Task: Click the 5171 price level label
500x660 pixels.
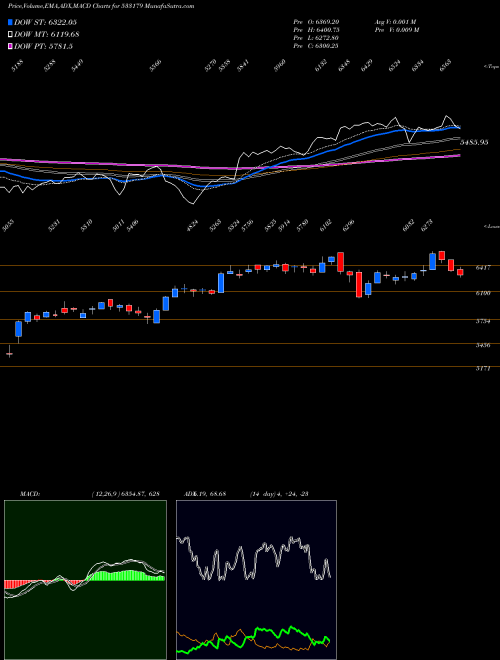Action: (483, 368)
